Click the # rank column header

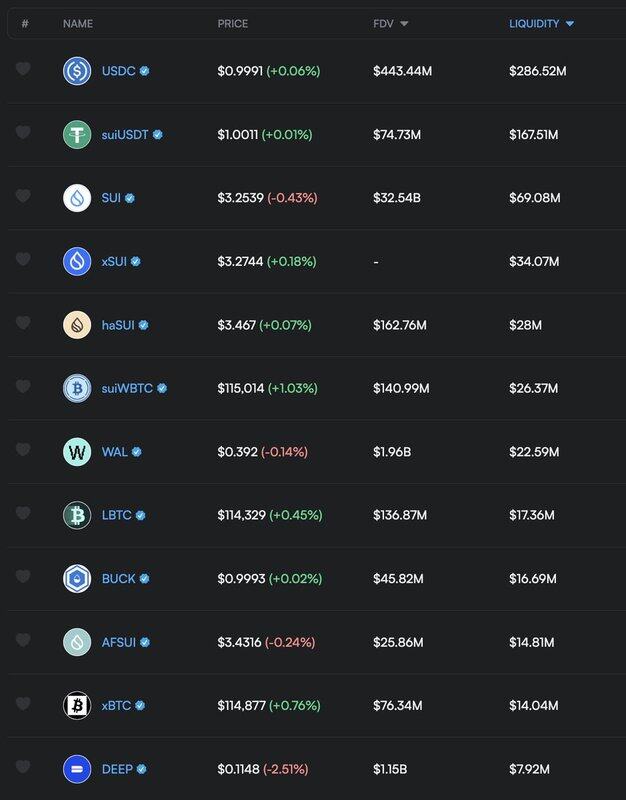click(25, 24)
